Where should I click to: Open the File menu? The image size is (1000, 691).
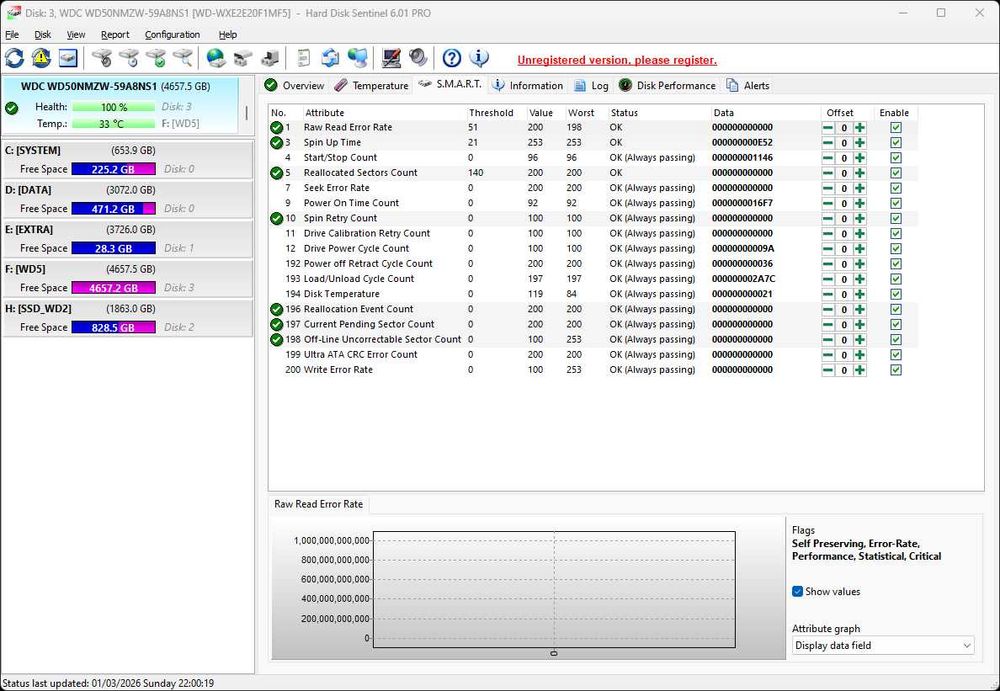click(x=11, y=34)
